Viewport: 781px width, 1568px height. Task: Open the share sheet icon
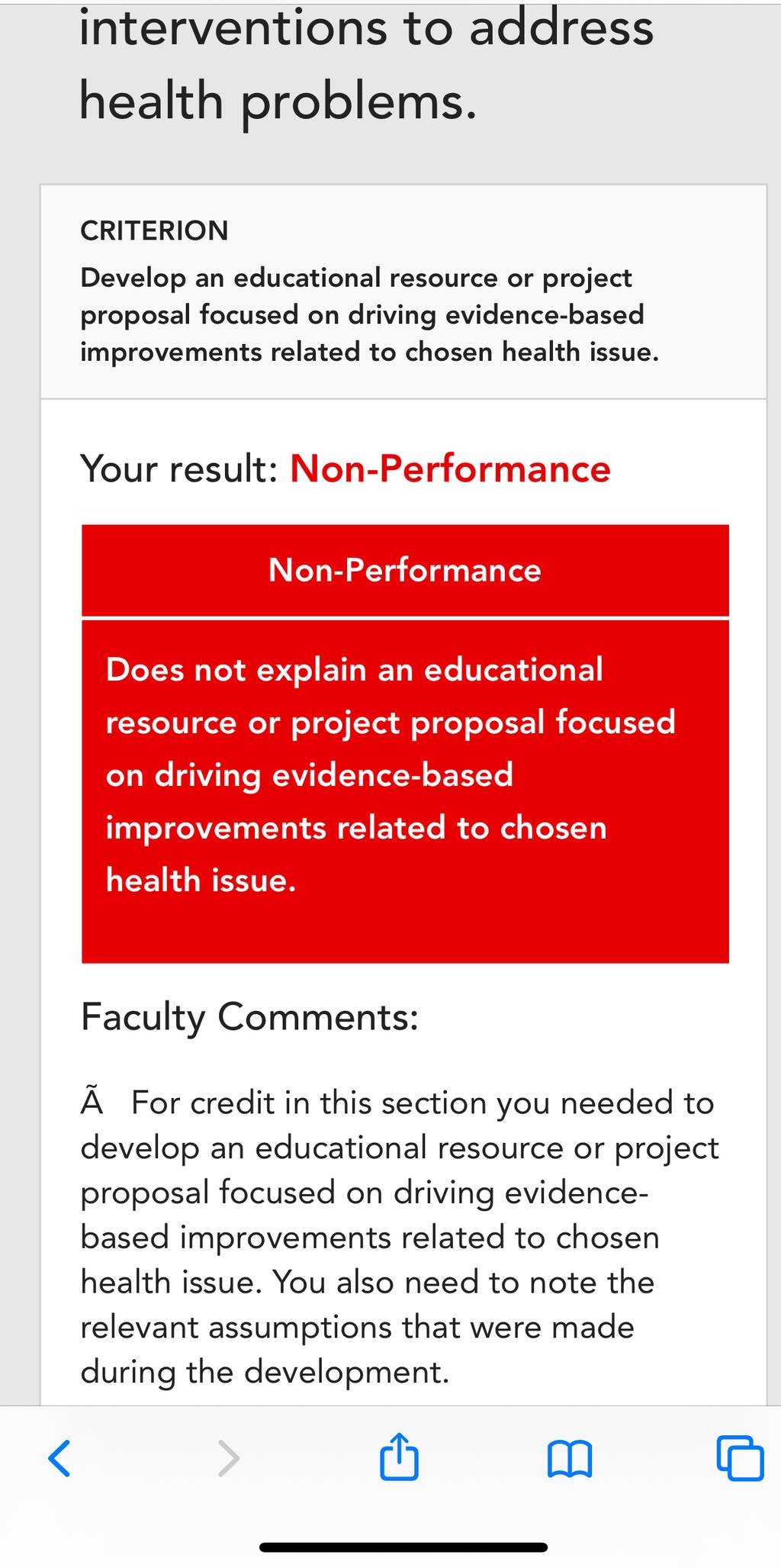click(x=399, y=1456)
